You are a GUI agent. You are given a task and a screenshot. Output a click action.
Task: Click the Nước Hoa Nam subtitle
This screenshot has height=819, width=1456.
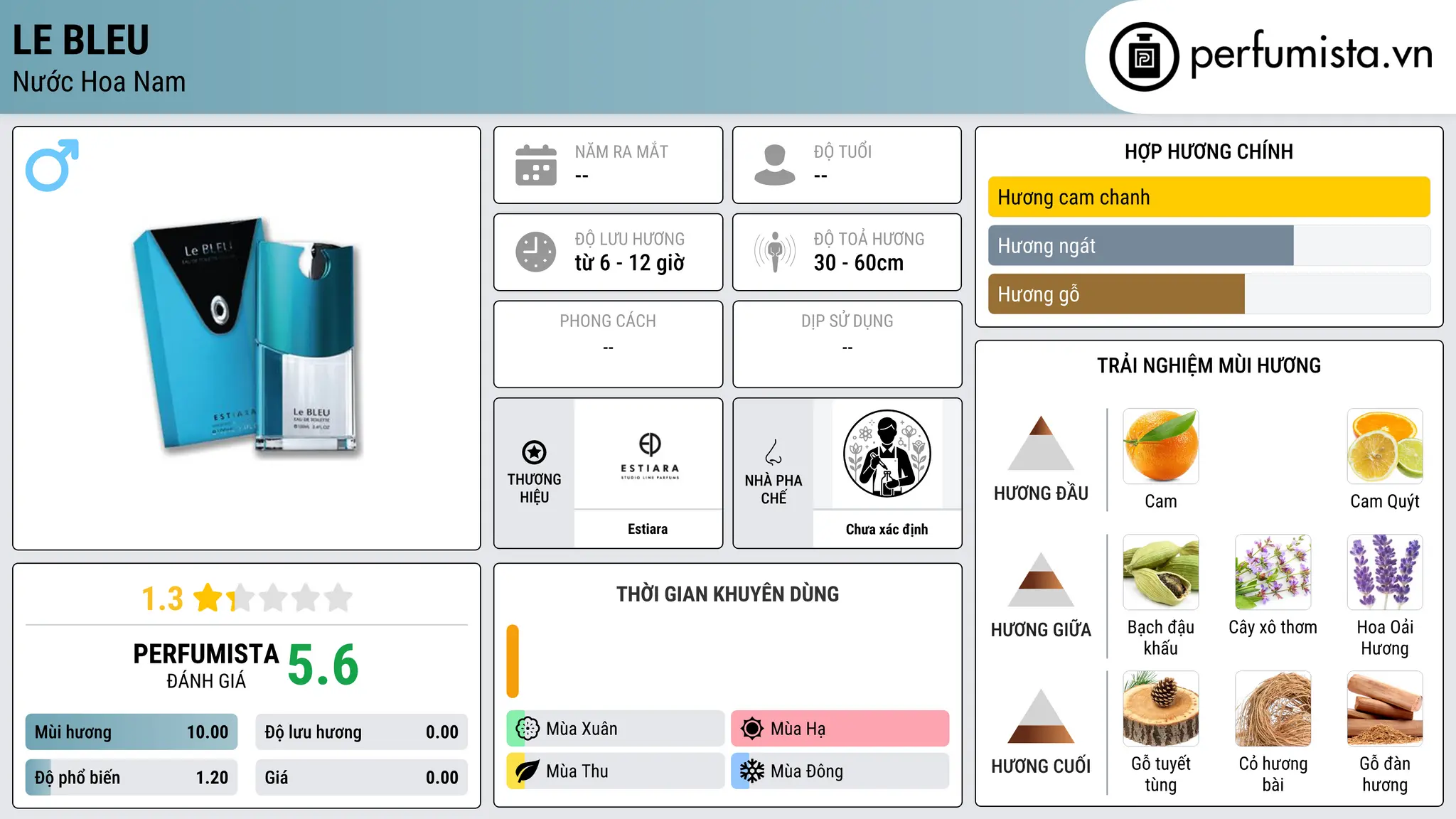point(100,82)
